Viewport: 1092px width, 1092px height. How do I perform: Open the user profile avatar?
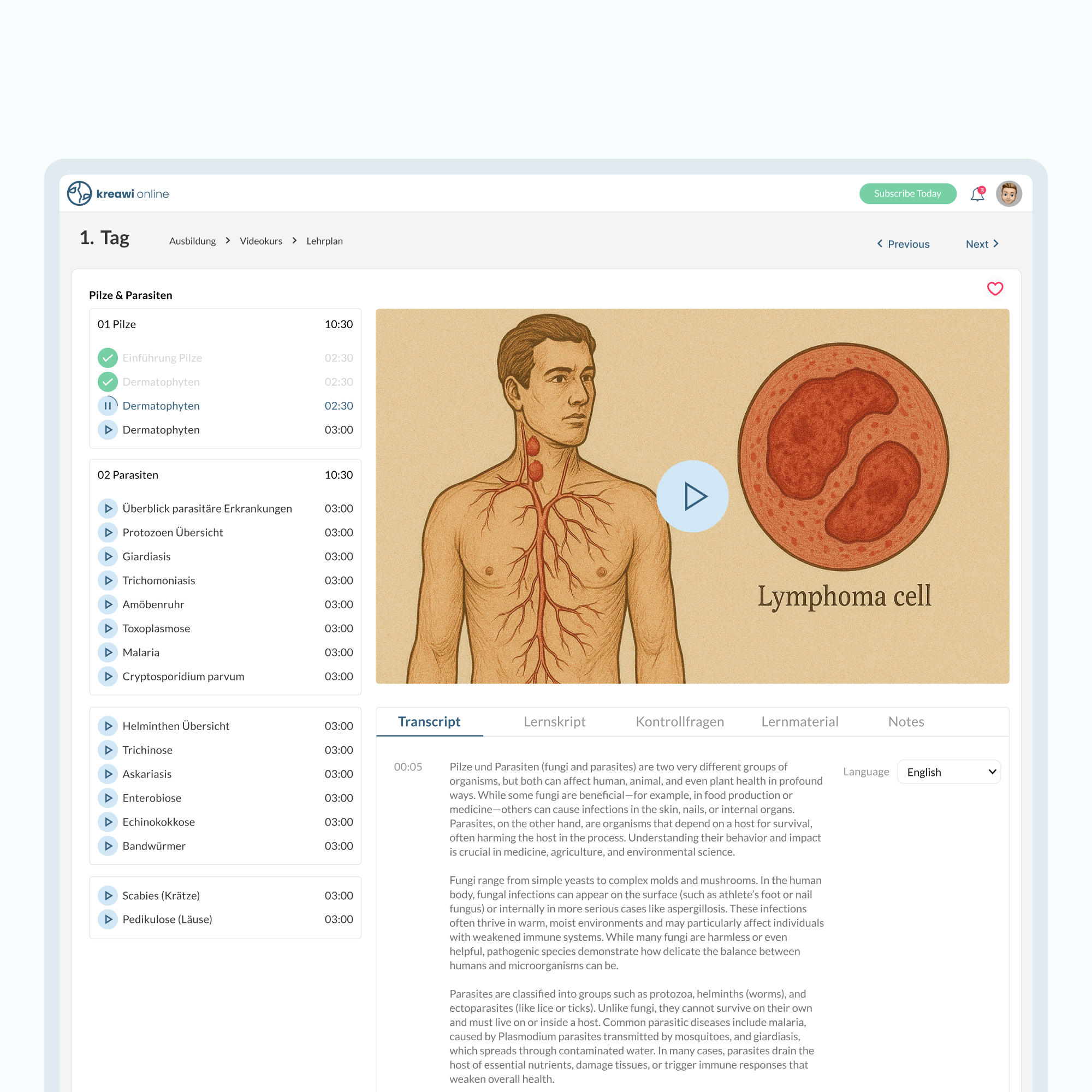[x=1008, y=194]
